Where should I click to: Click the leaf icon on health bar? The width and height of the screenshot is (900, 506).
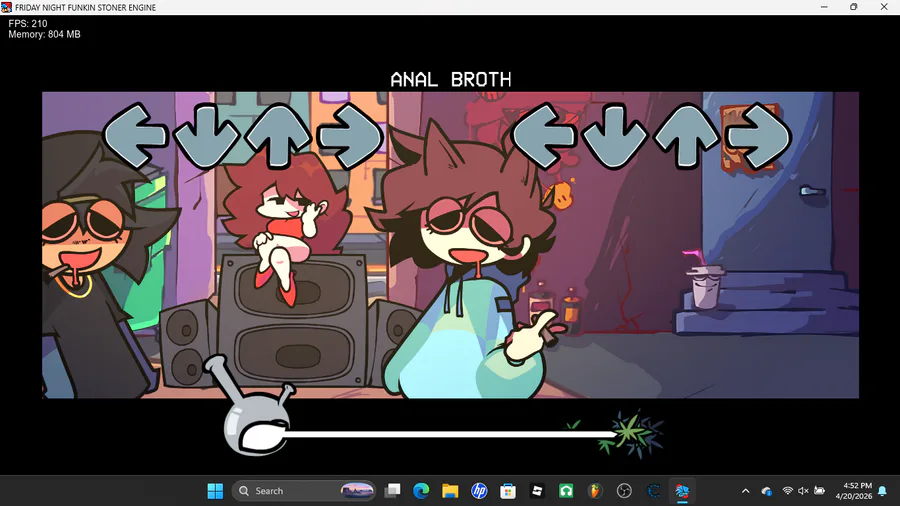point(630,434)
